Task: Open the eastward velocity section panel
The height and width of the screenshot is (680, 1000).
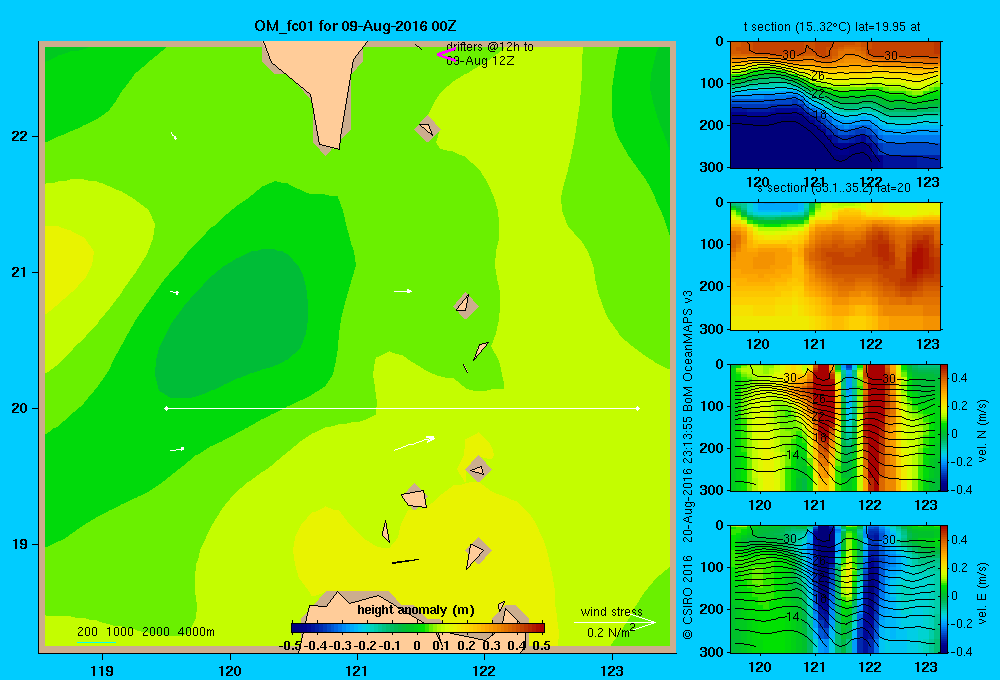Action: tap(835, 589)
